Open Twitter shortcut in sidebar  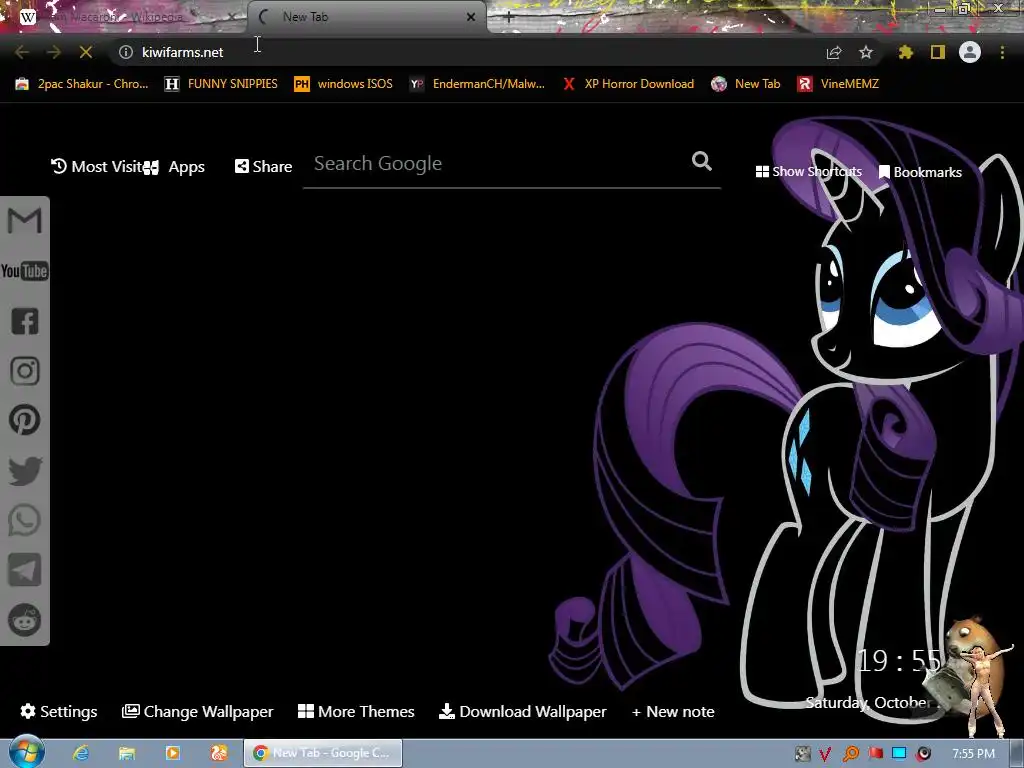pyautogui.click(x=25, y=471)
